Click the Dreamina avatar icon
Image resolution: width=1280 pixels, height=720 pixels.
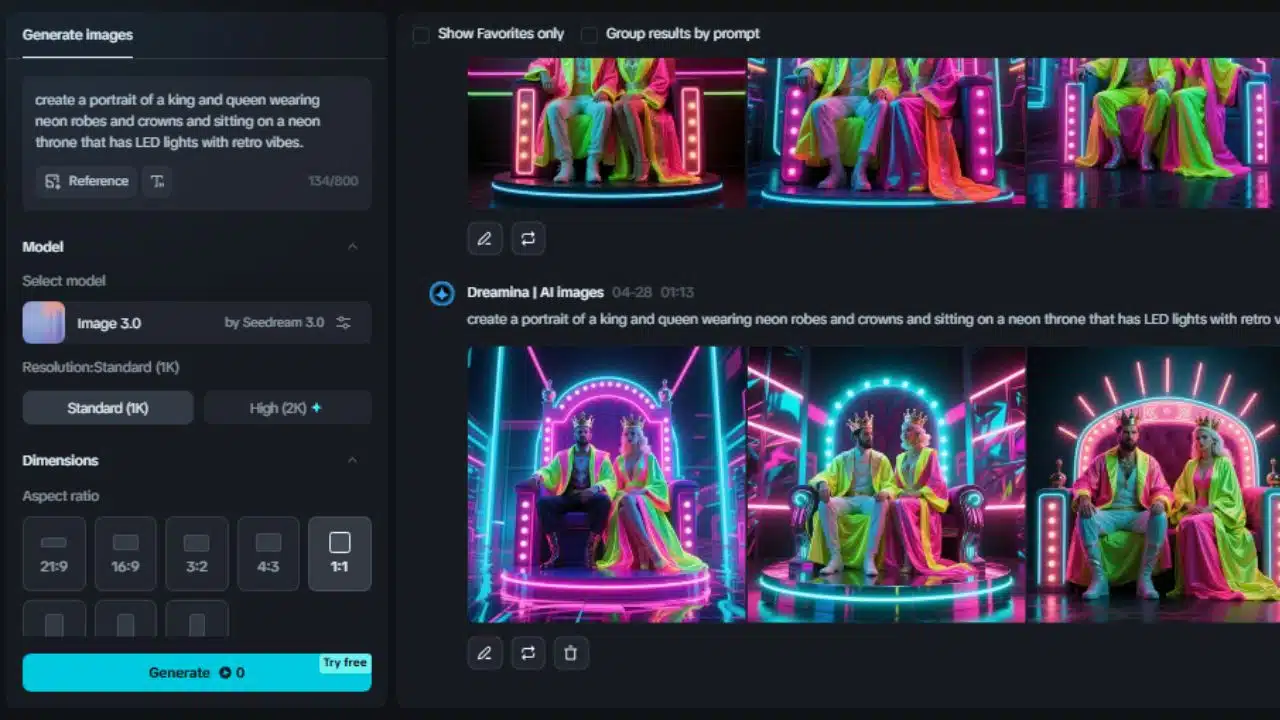point(442,293)
